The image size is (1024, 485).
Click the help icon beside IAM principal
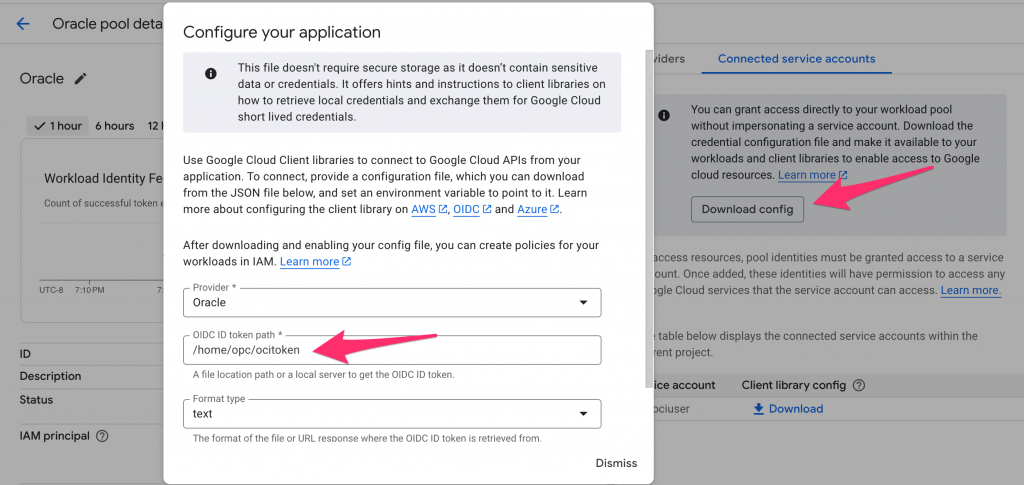click(x=102, y=436)
